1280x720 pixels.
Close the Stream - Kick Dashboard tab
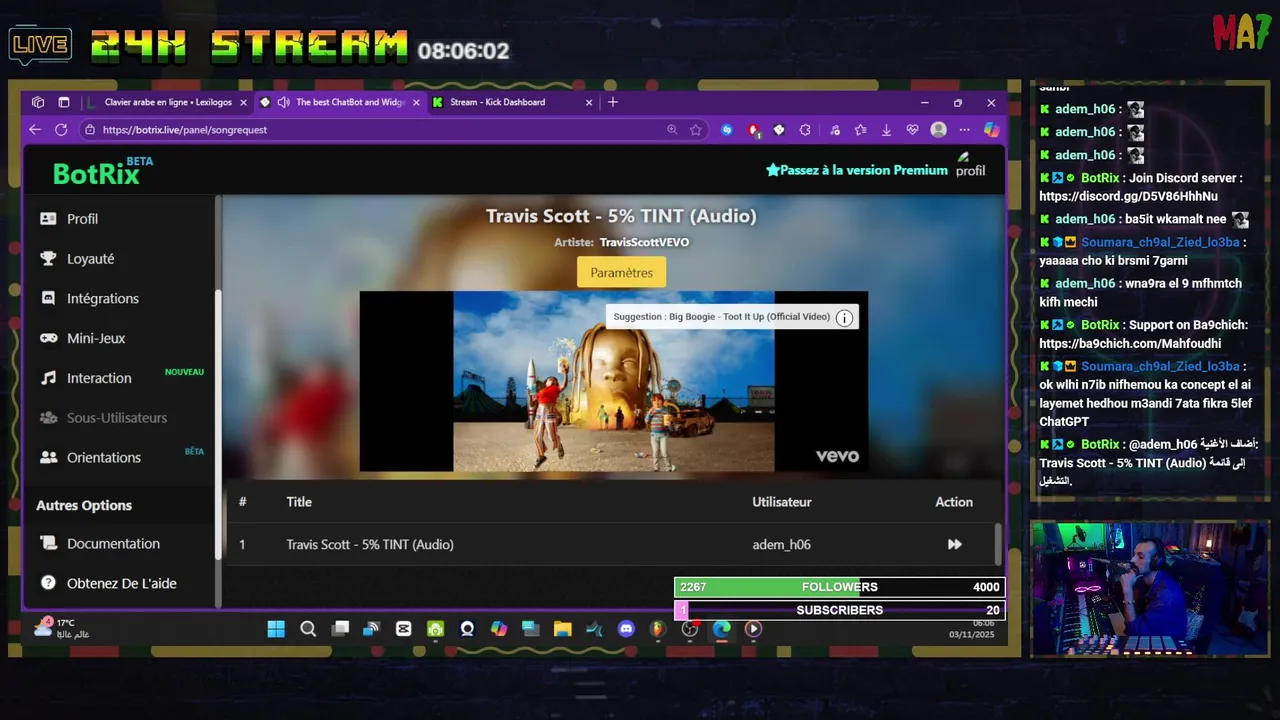[x=589, y=102]
